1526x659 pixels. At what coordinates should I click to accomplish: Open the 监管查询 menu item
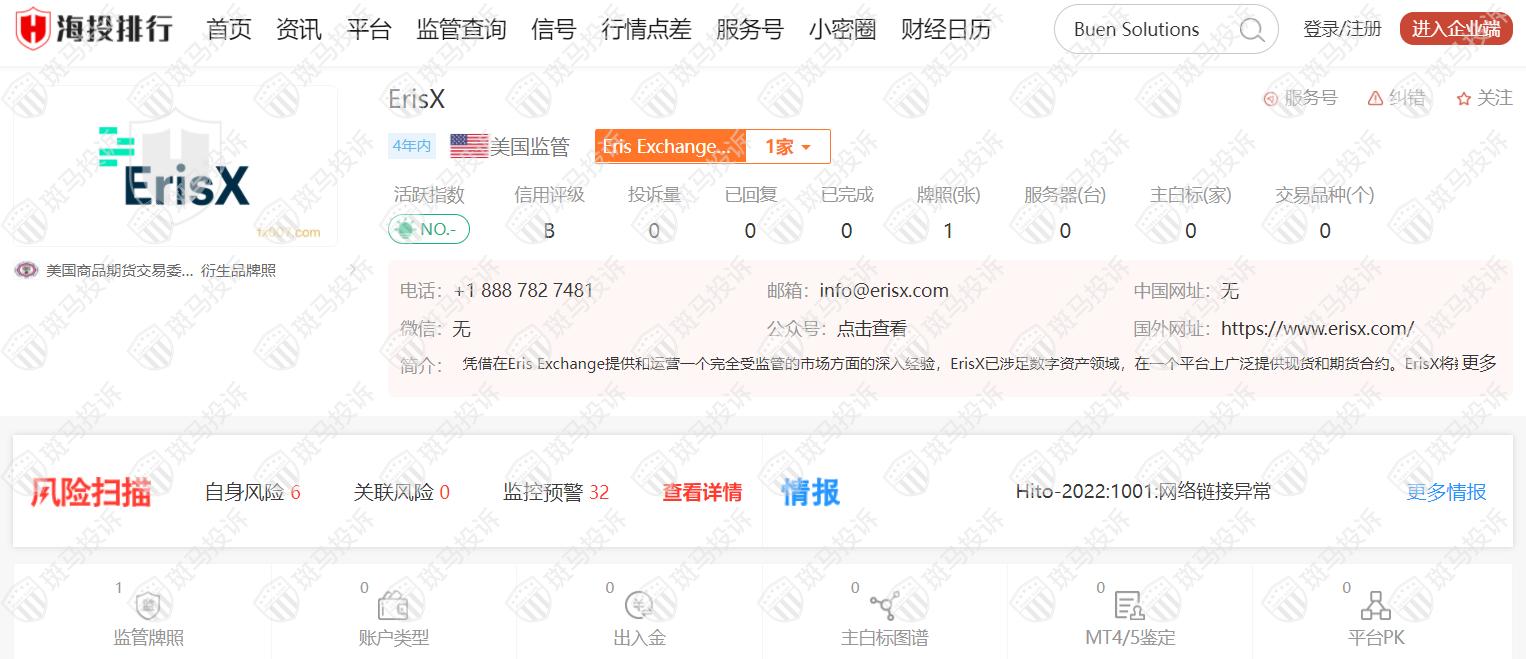(461, 30)
